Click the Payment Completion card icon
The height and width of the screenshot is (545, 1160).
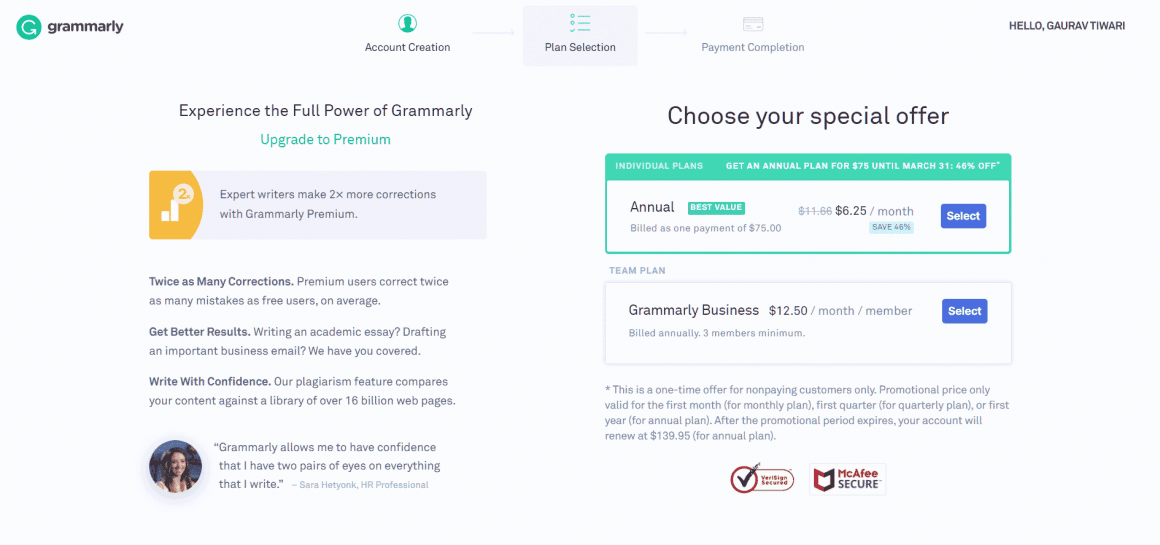[752, 24]
